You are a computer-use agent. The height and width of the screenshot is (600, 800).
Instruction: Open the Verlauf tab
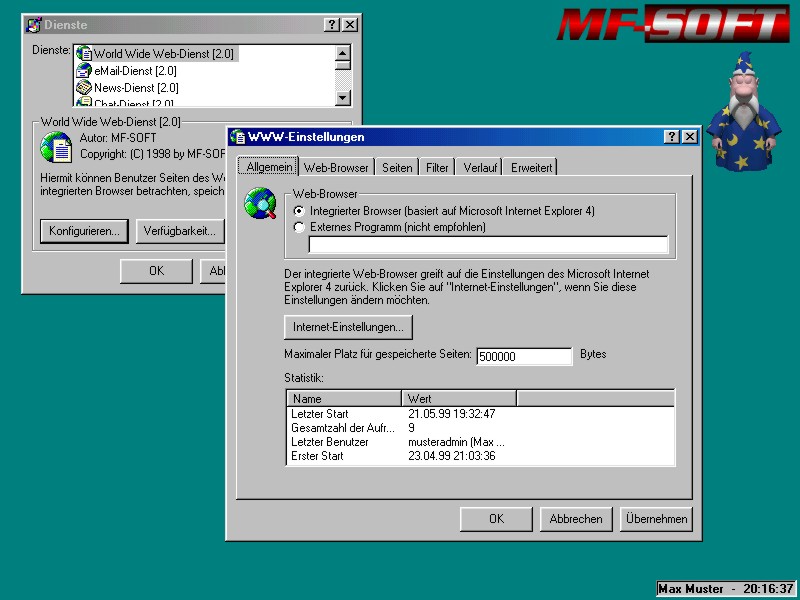tap(480, 168)
